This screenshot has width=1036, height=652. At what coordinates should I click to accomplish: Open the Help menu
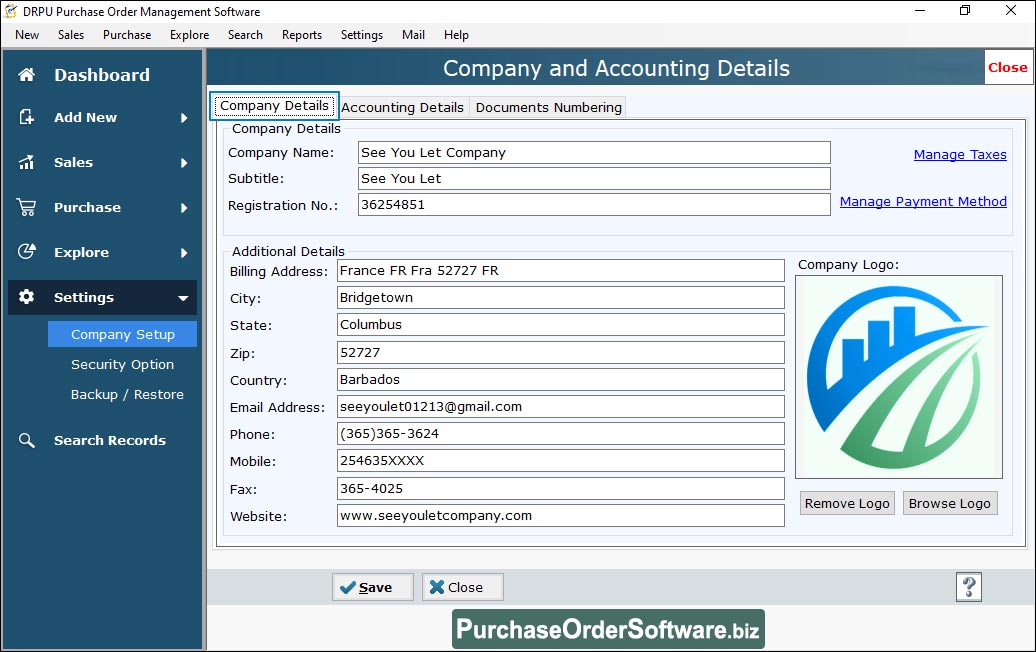coord(456,34)
